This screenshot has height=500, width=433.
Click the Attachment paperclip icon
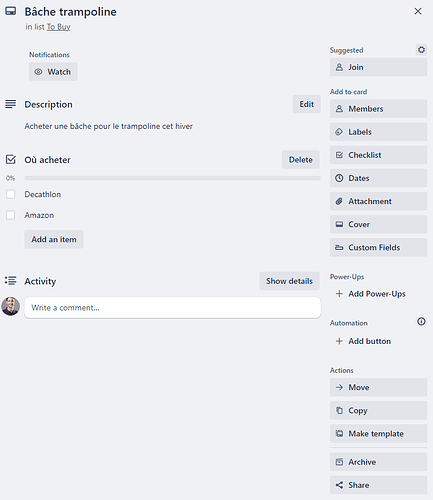(x=339, y=201)
